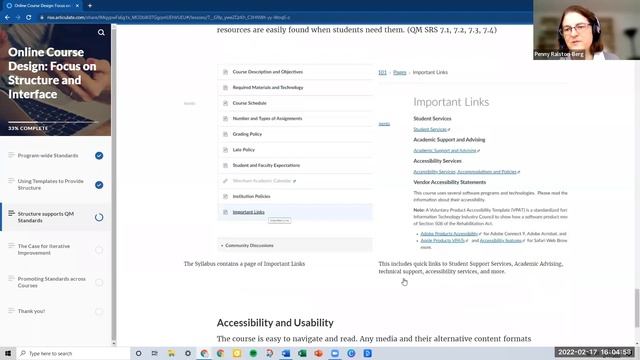Expand Community Discussions section
This screenshot has height=360, width=640.
295,245
